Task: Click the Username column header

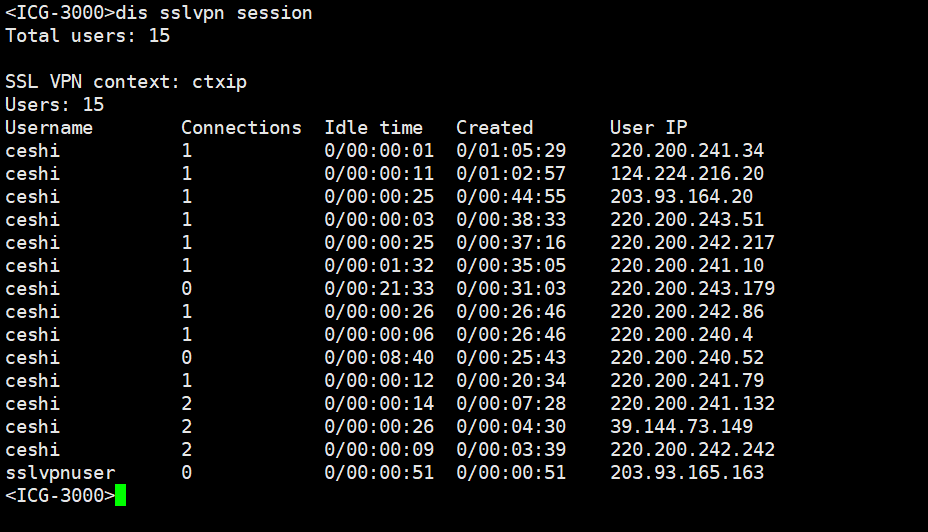Action: (x=49, y=128)
